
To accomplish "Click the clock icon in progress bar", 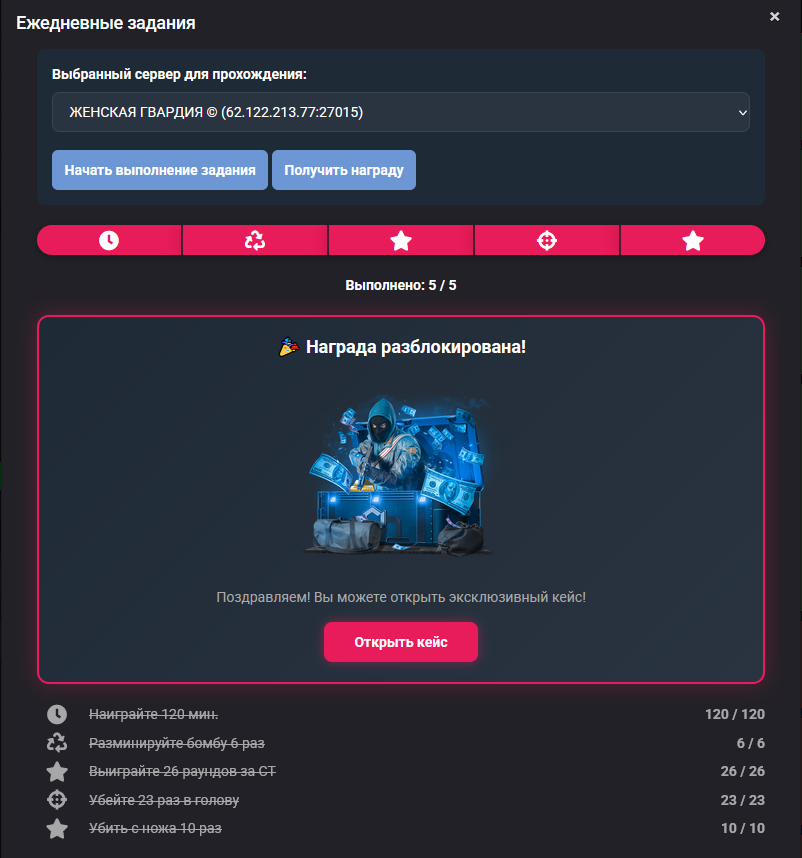I will pos(109,240).
